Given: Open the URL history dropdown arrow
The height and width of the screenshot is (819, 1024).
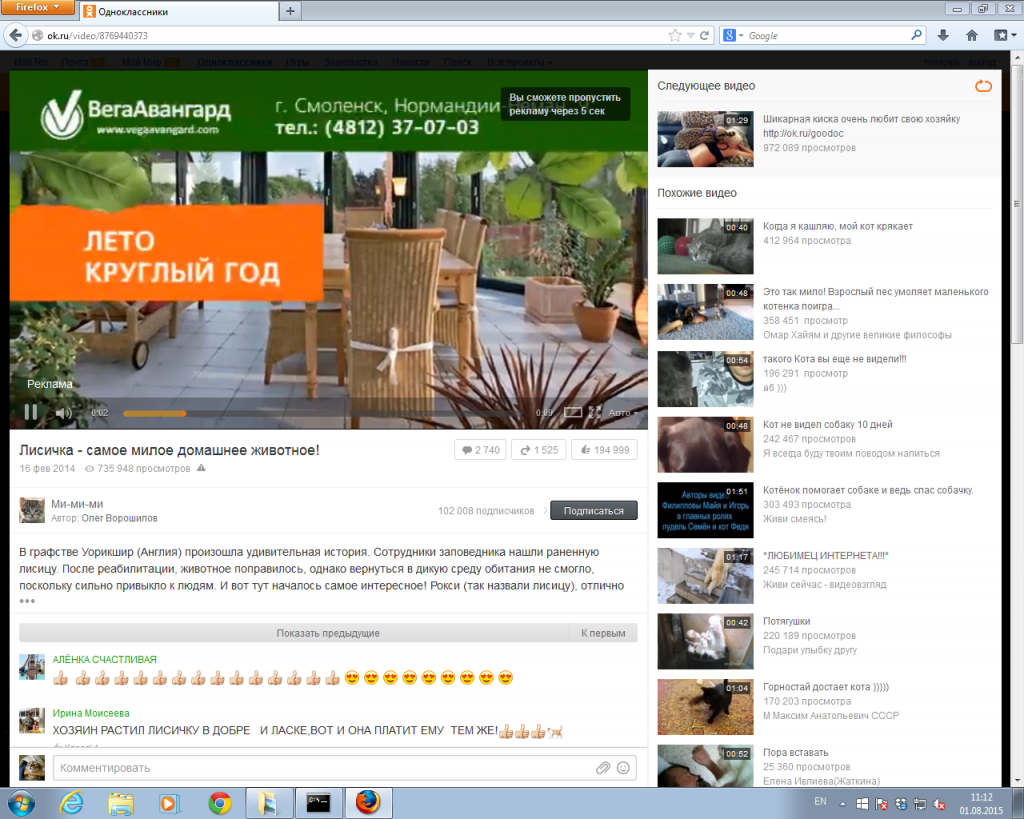Looking at the screenshot, I should tap(690, 36).
